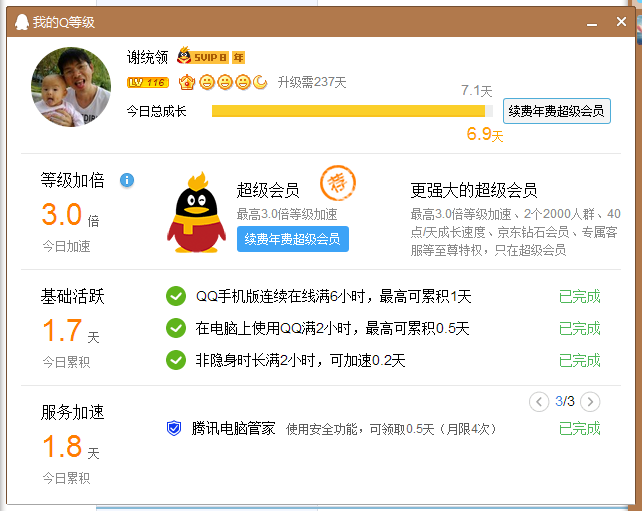
Task: Go to next service acceleration page
Action: pos(590,402)
